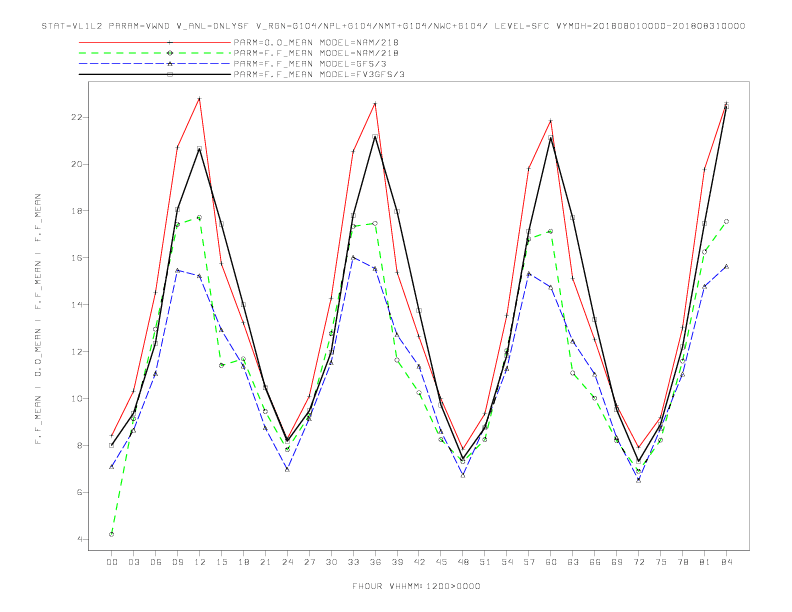Click x-axis tick label 21
Image resolution: width=792 pixels, height=612 pixels.
[265, 562]
